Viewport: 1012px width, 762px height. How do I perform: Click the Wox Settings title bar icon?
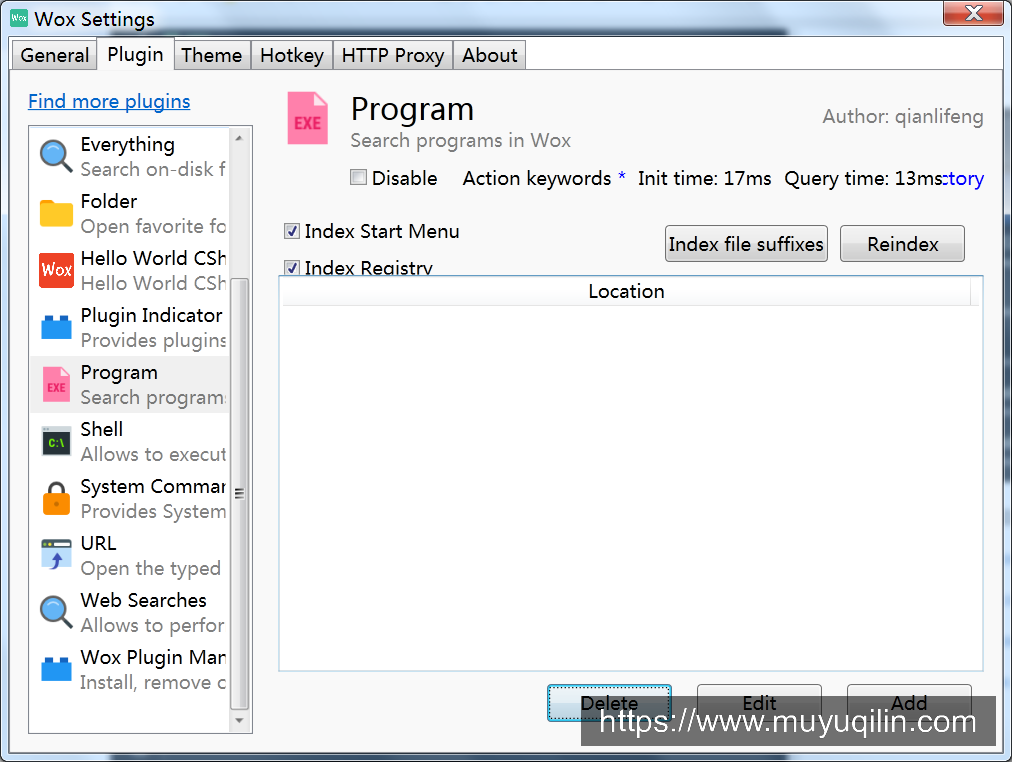click(x=19, y=18)
